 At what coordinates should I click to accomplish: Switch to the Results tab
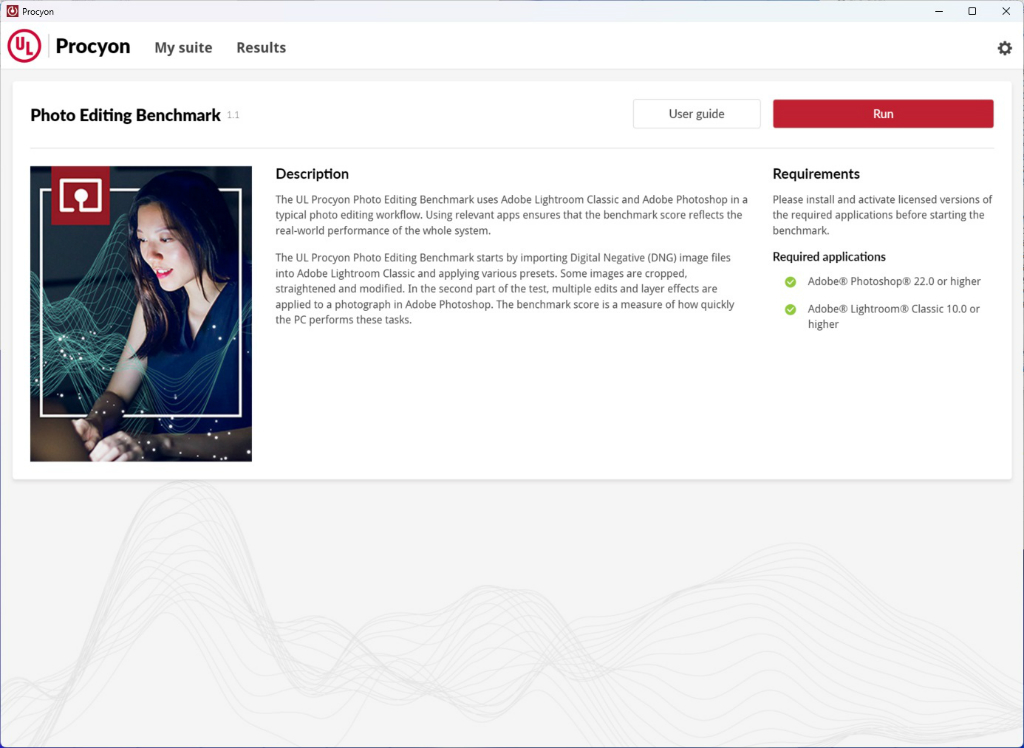click(261, 48)
